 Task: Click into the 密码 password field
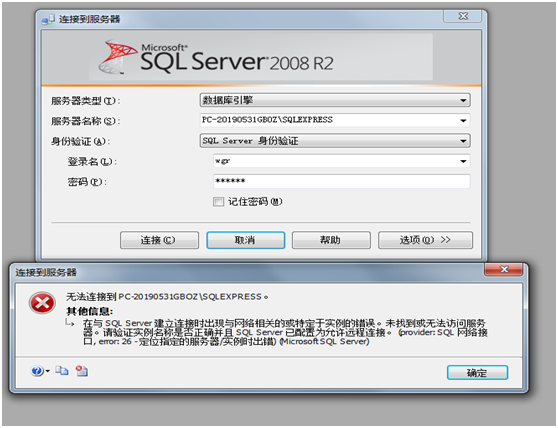pyautogui.click(x=341, y=181)
